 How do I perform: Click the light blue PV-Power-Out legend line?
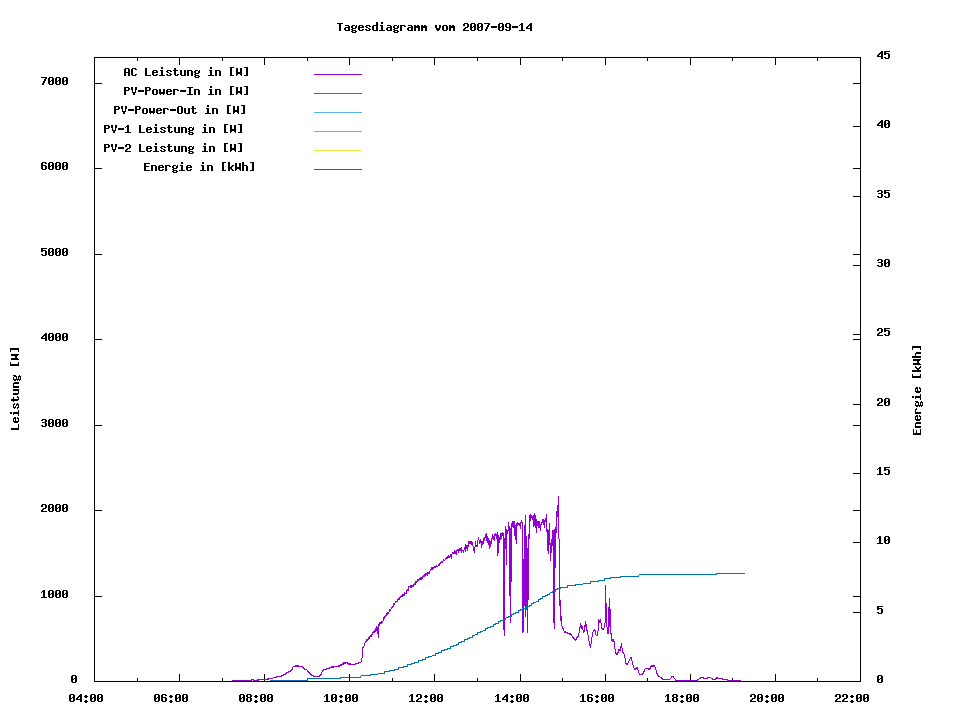337,112
